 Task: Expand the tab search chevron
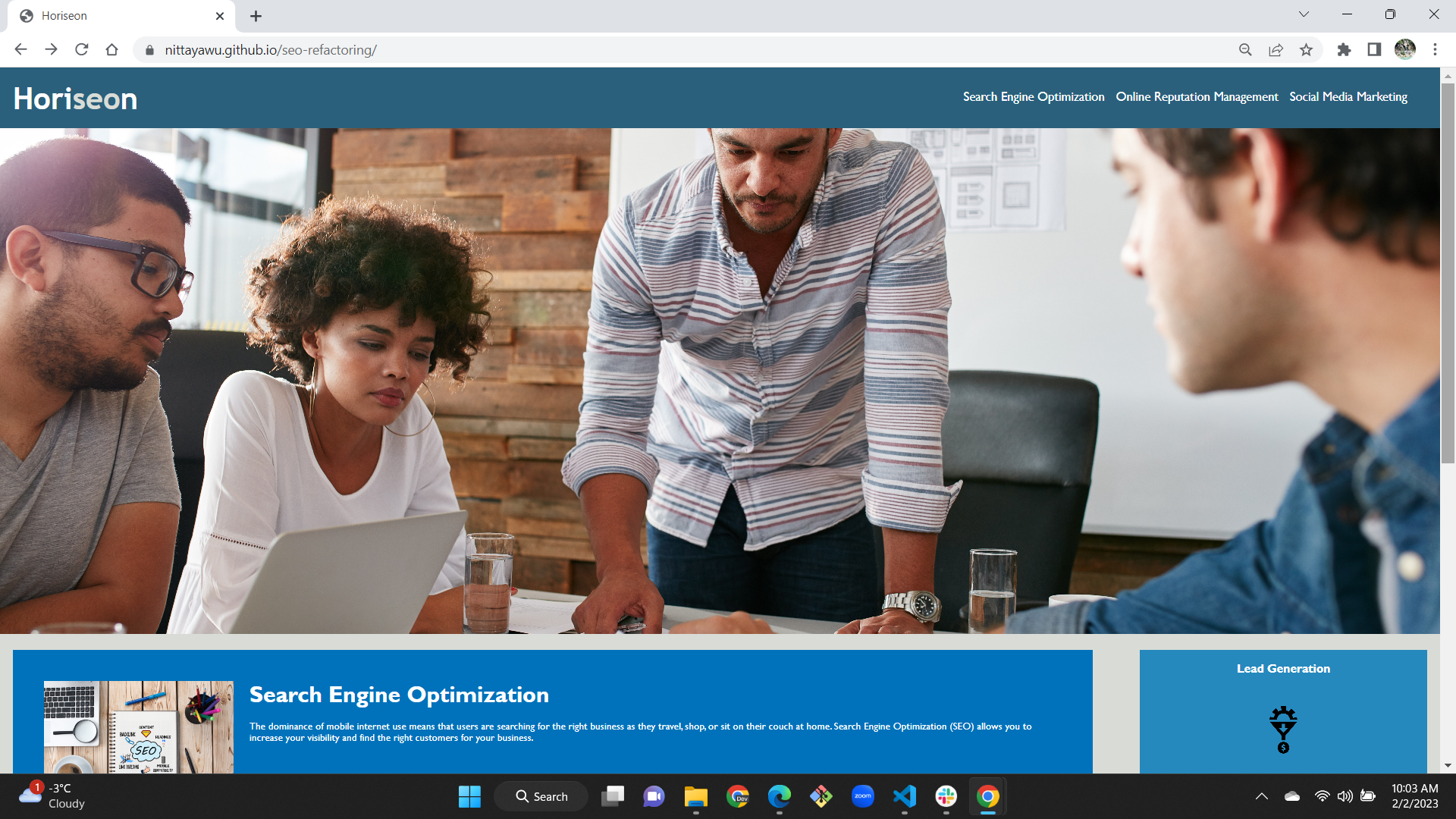click(1304, 14)
